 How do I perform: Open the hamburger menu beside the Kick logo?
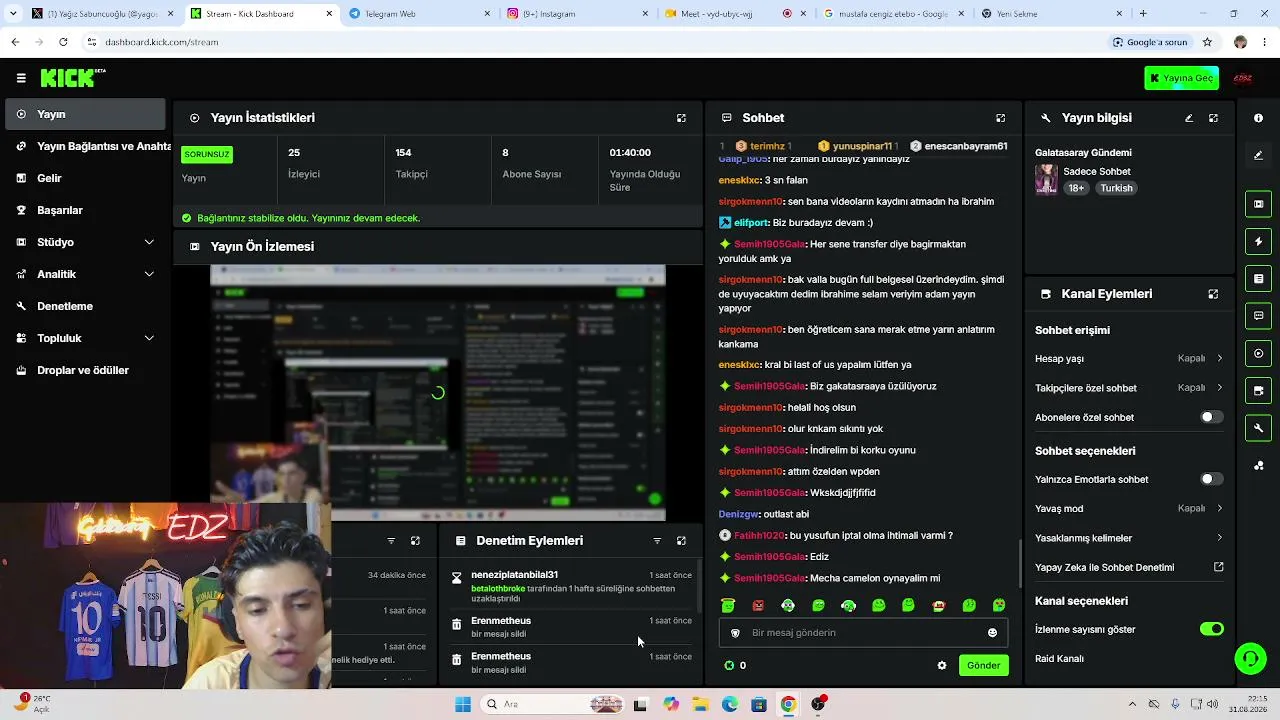tap(21, 78)
